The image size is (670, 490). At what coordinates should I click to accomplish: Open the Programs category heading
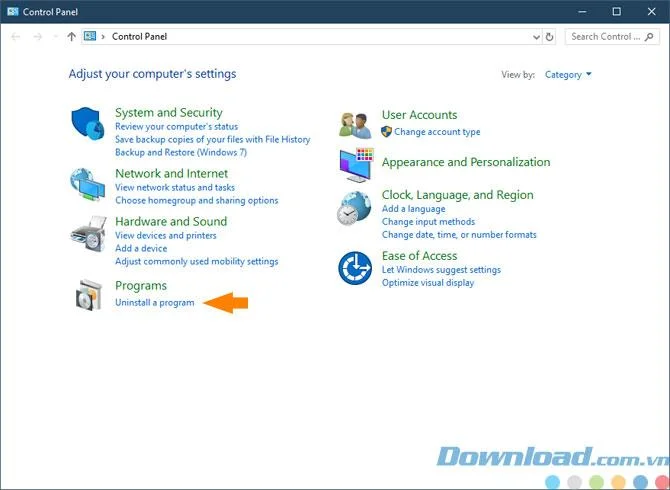pyautogui.click(x=141, y=286)
